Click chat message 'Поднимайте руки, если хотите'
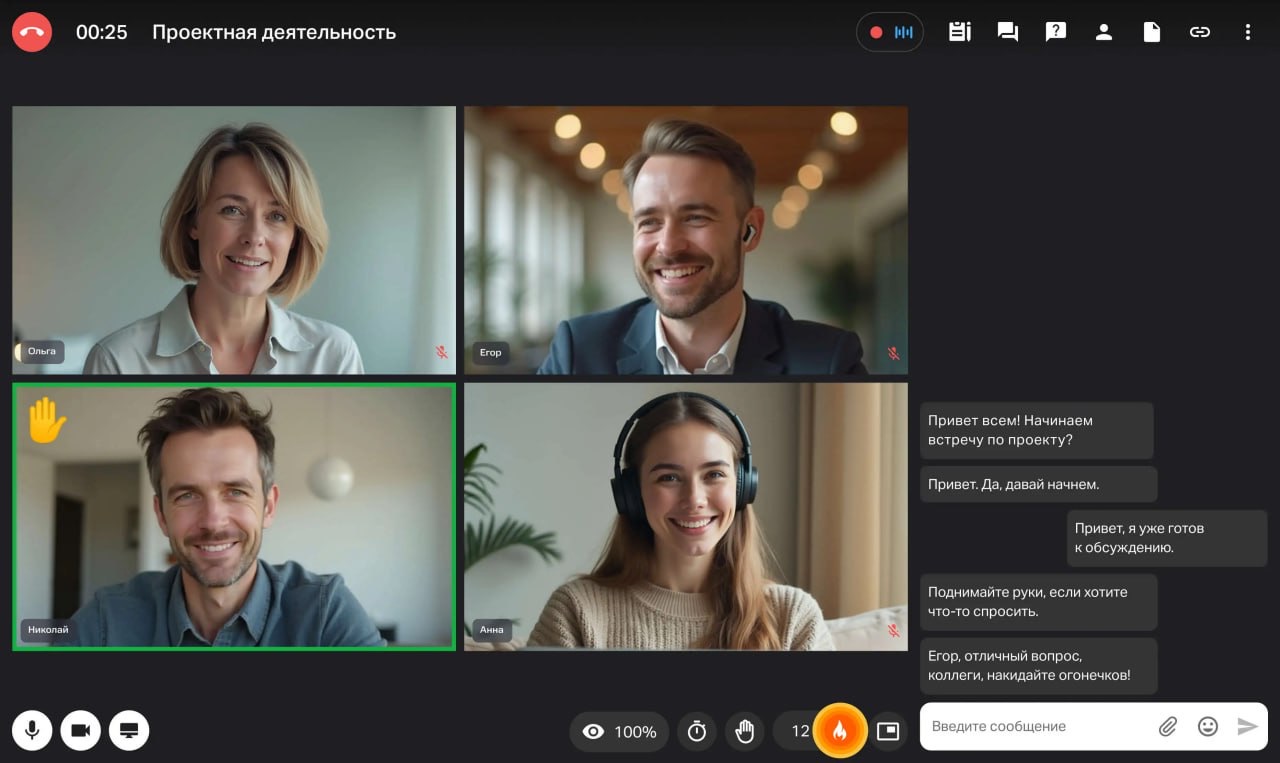The image size is (1280, 763). coord(1039,602)
